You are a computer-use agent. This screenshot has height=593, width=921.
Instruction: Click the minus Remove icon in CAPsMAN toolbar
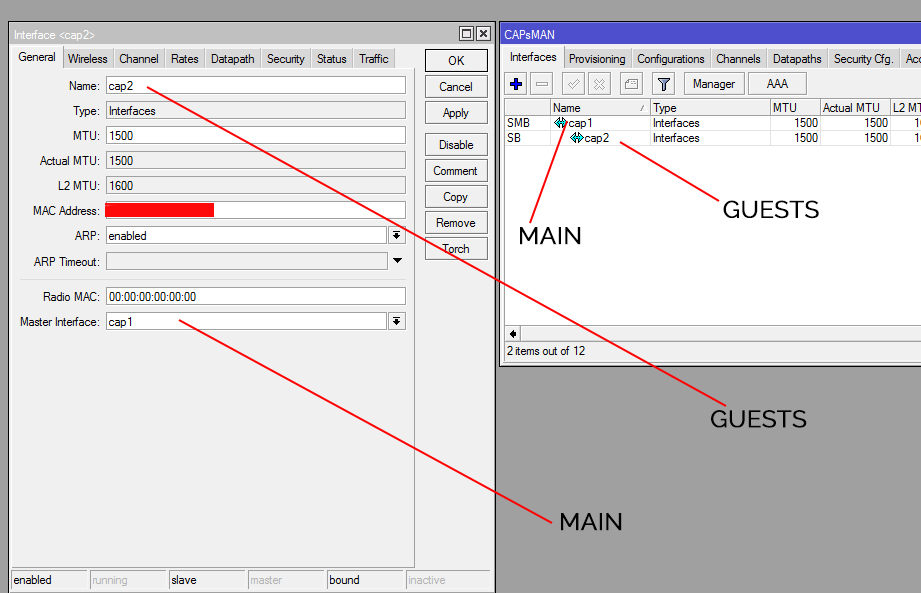coord(542,84)
